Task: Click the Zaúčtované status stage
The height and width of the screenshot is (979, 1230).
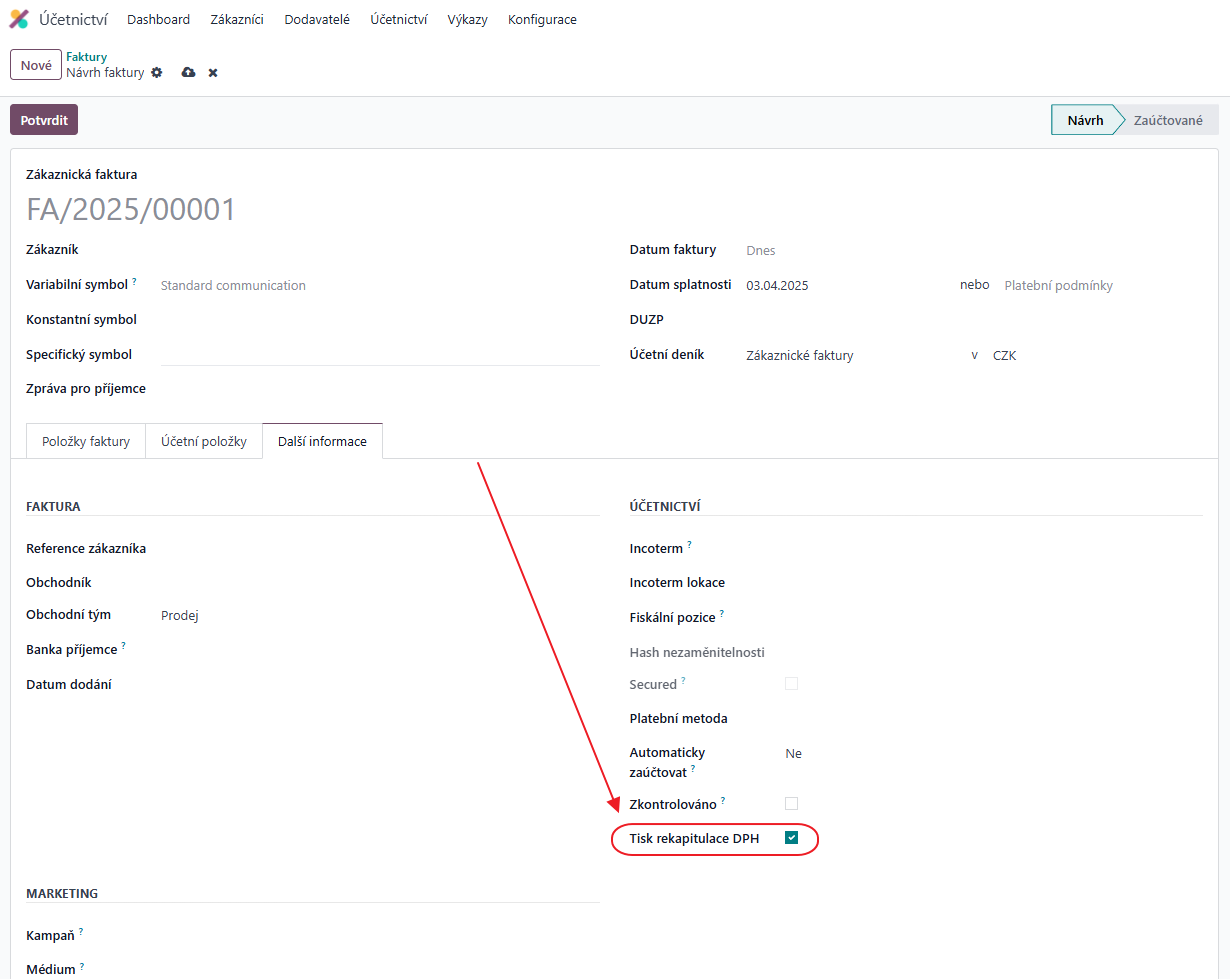Action: [x=1167, y=120]
